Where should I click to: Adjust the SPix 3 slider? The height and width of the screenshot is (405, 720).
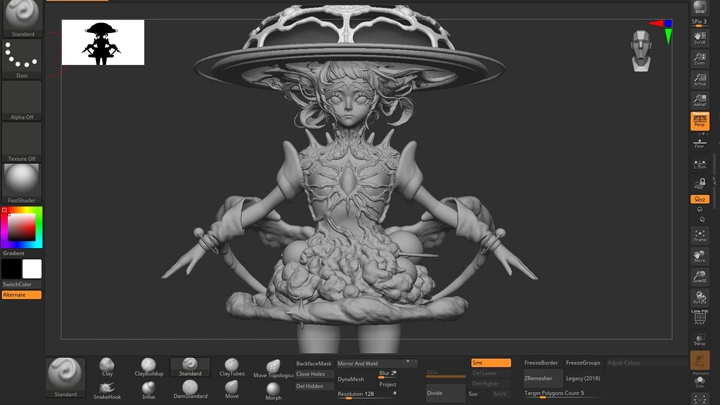coord(699,22)
